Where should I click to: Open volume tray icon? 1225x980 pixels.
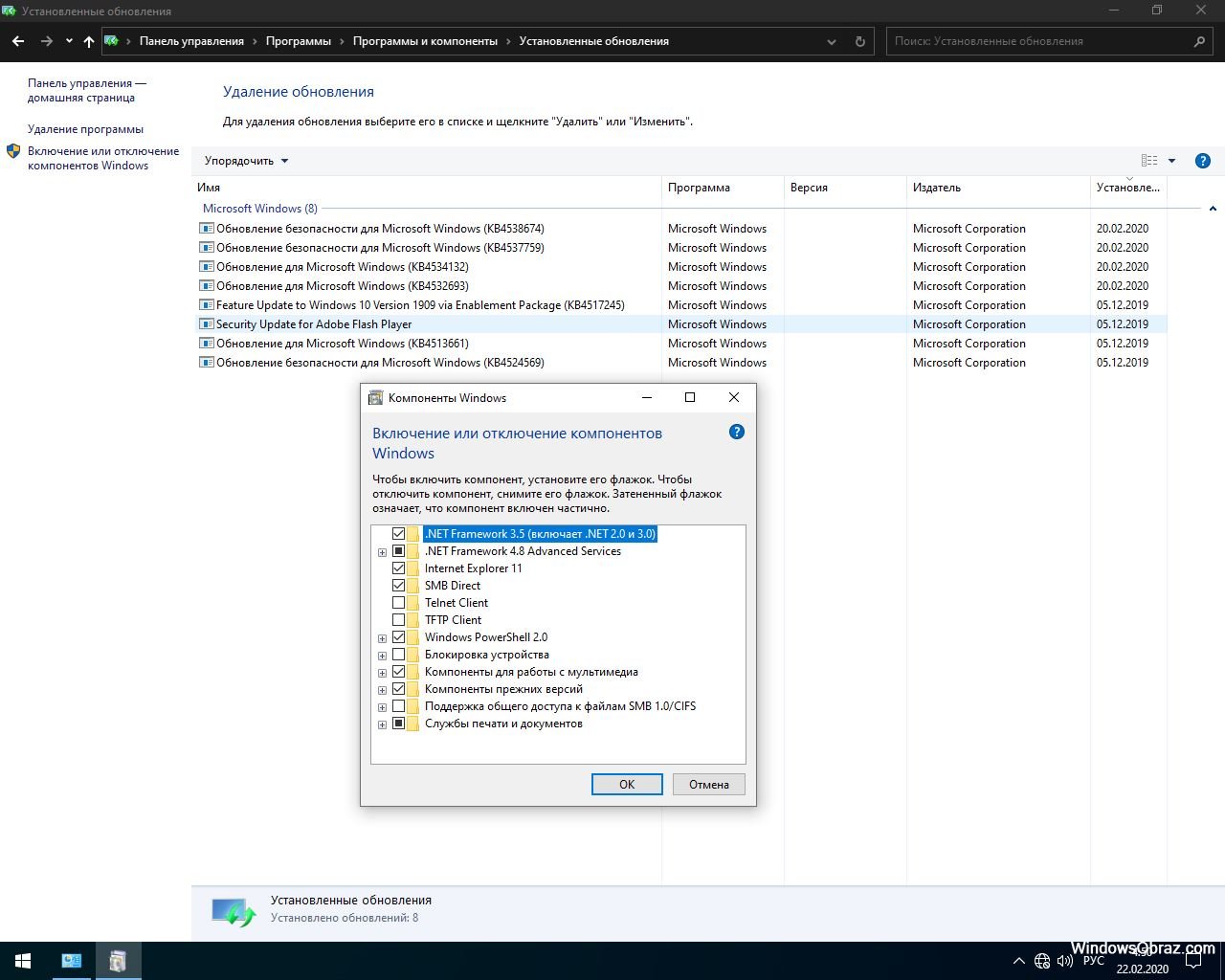[x=1066, y=961]
